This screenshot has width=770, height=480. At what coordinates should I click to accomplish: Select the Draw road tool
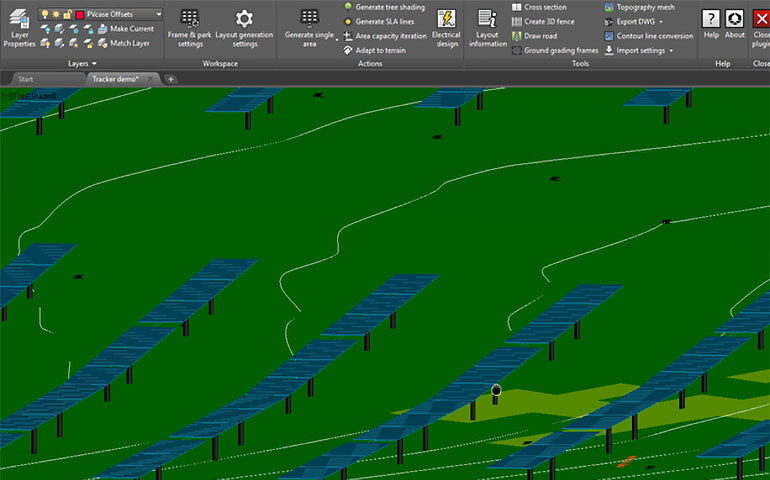pyautogui.click(x=534, y=36)
